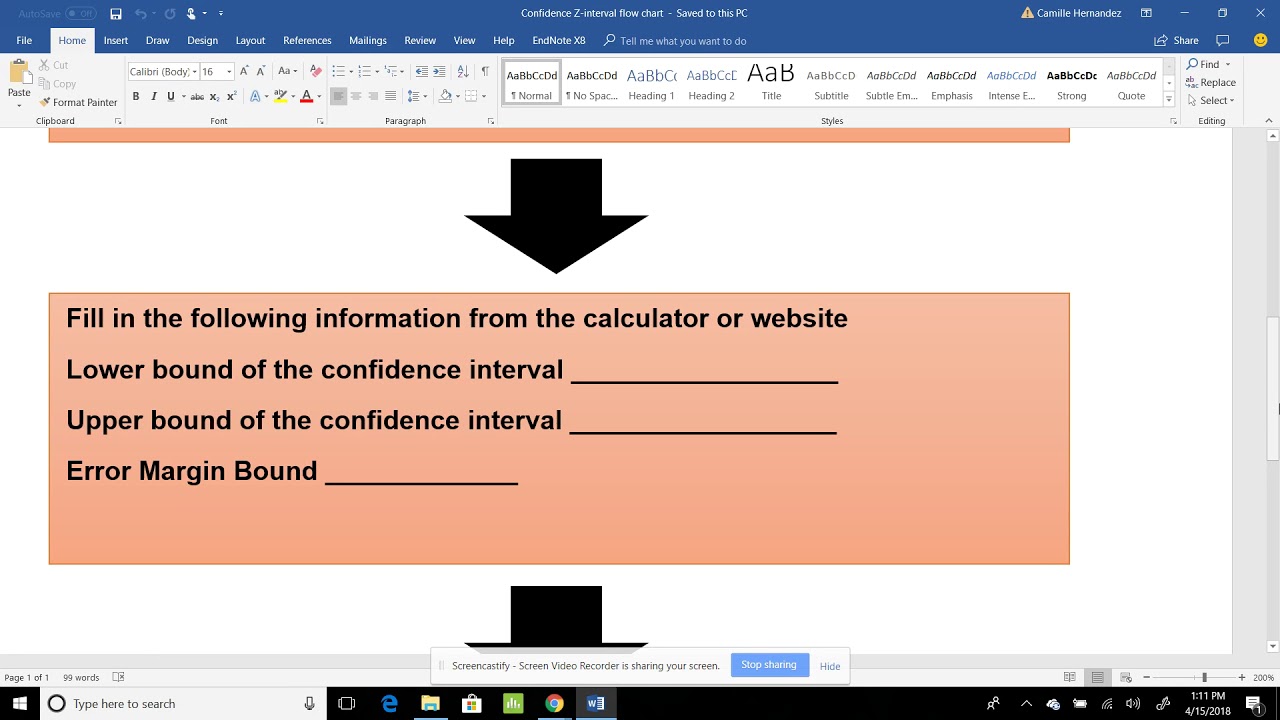Click the zoom in plus button

[1242, 677]
